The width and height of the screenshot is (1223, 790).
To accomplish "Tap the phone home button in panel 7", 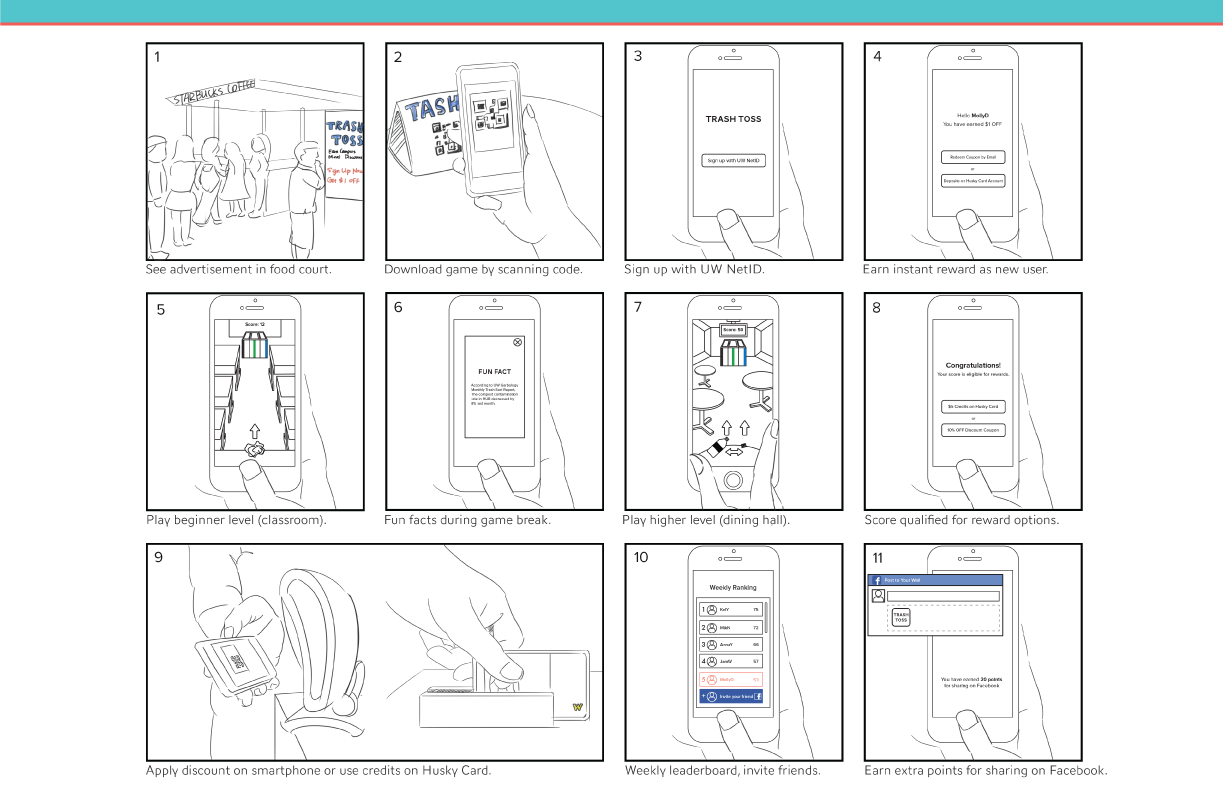I will (x=734, y=481).
